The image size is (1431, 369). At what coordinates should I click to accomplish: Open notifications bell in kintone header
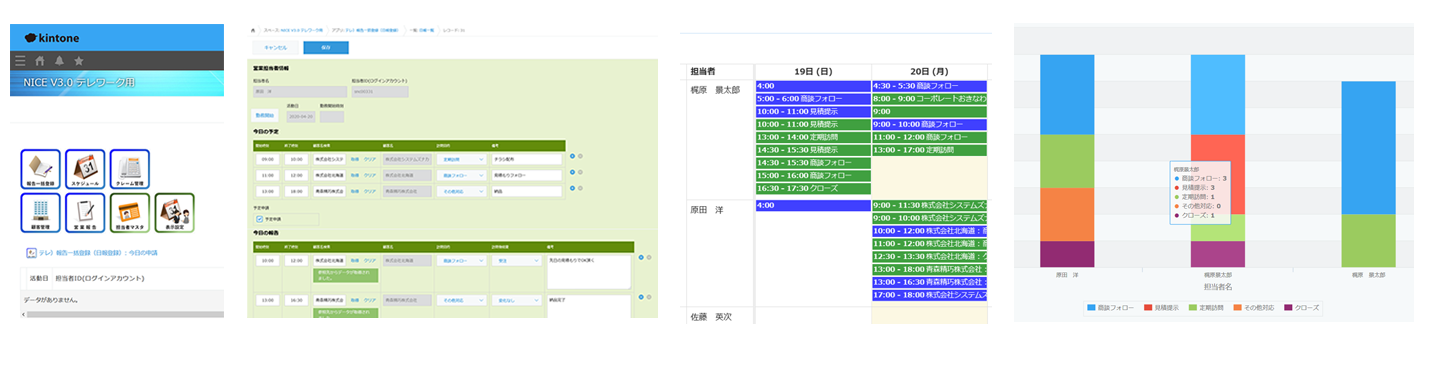tap(59, 60)
